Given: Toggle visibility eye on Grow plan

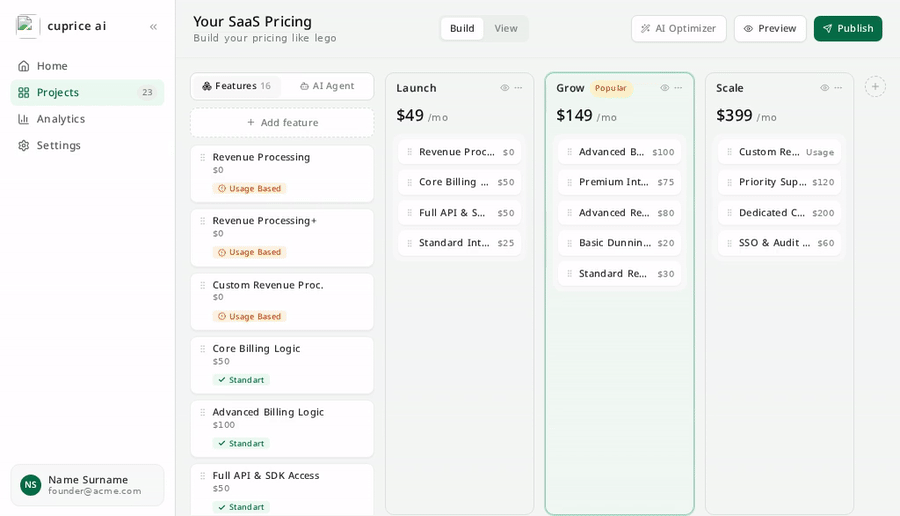Looking at the screenshot, I should pos(665,88).
